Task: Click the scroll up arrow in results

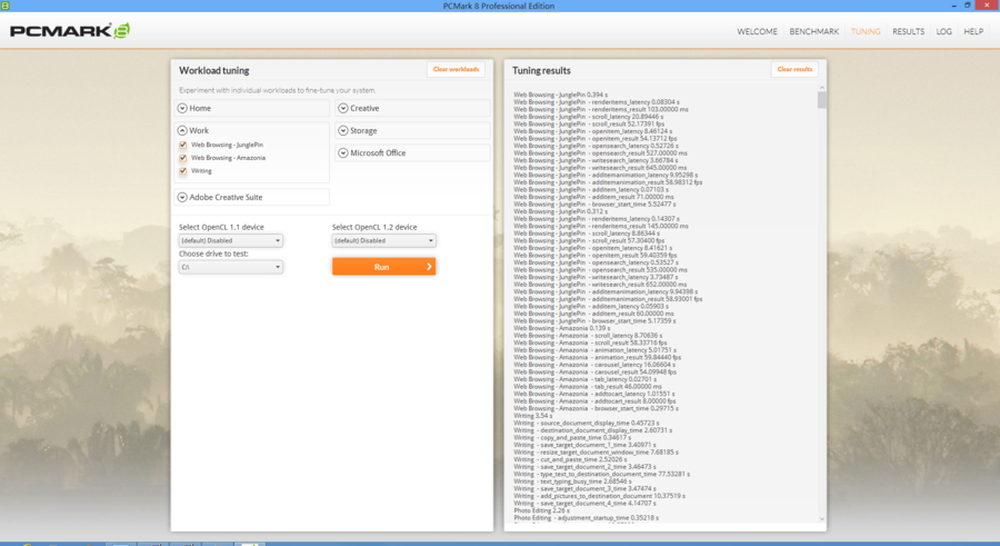Action: 821,87
